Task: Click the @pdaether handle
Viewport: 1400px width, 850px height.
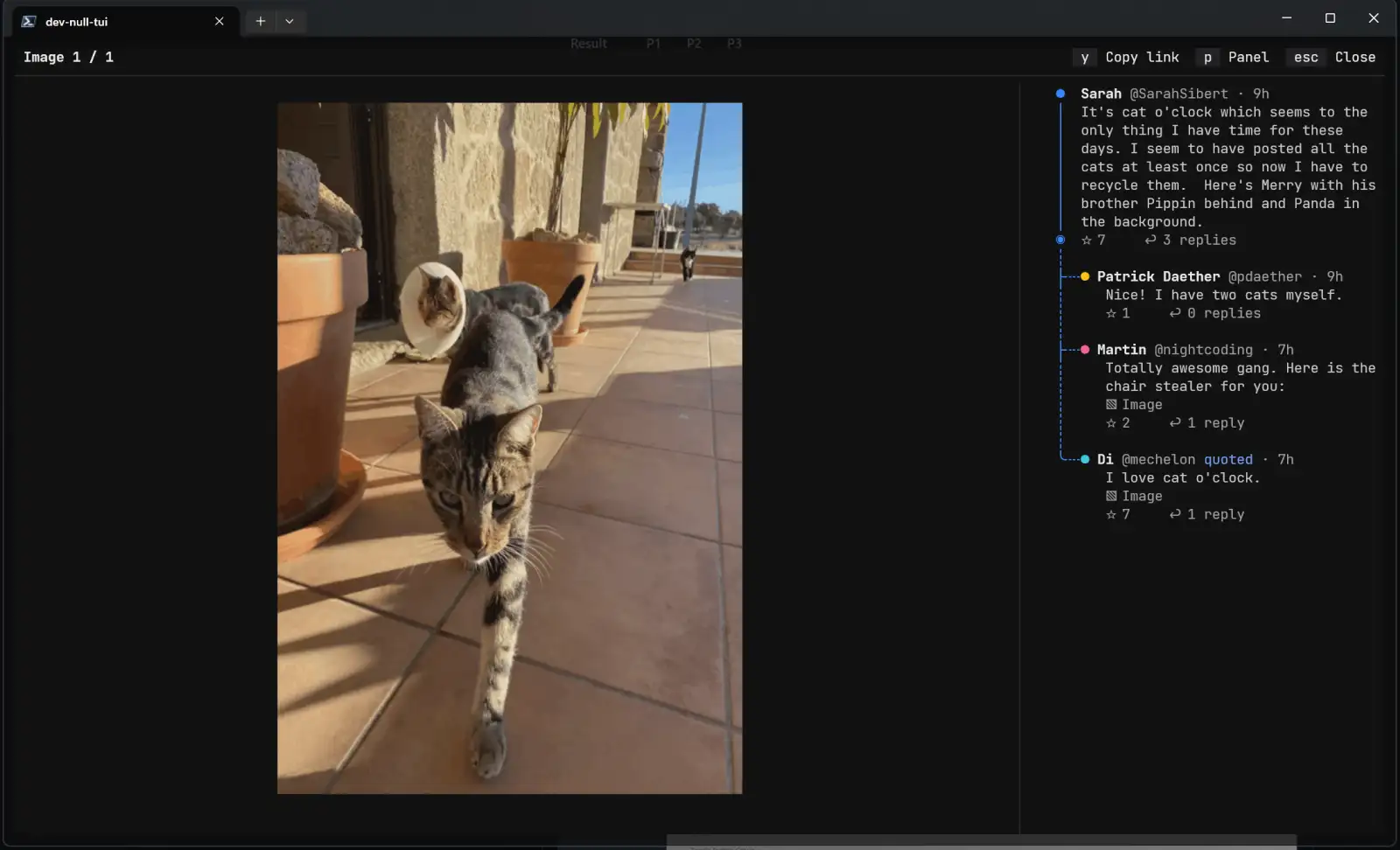Action: 1264,276
